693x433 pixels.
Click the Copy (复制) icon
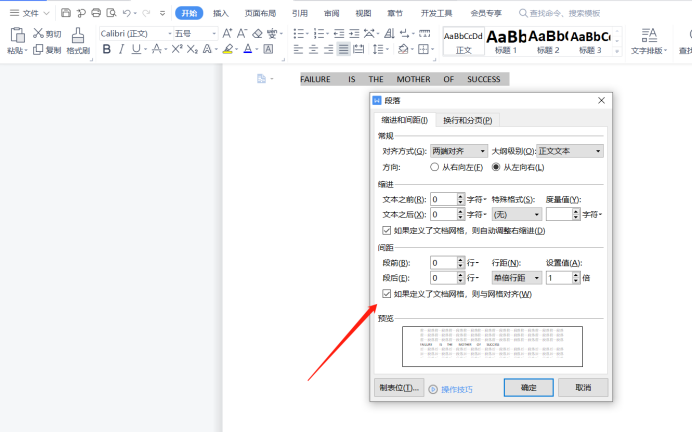[x=38, y=49]
